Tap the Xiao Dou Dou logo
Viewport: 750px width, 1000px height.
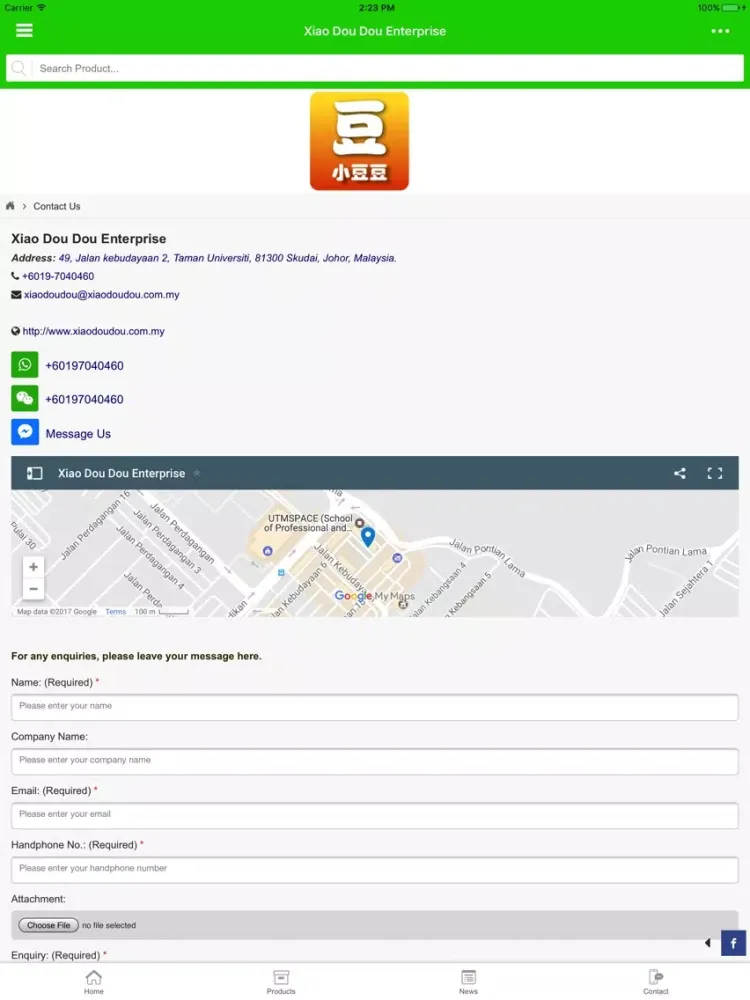point(359,141)
